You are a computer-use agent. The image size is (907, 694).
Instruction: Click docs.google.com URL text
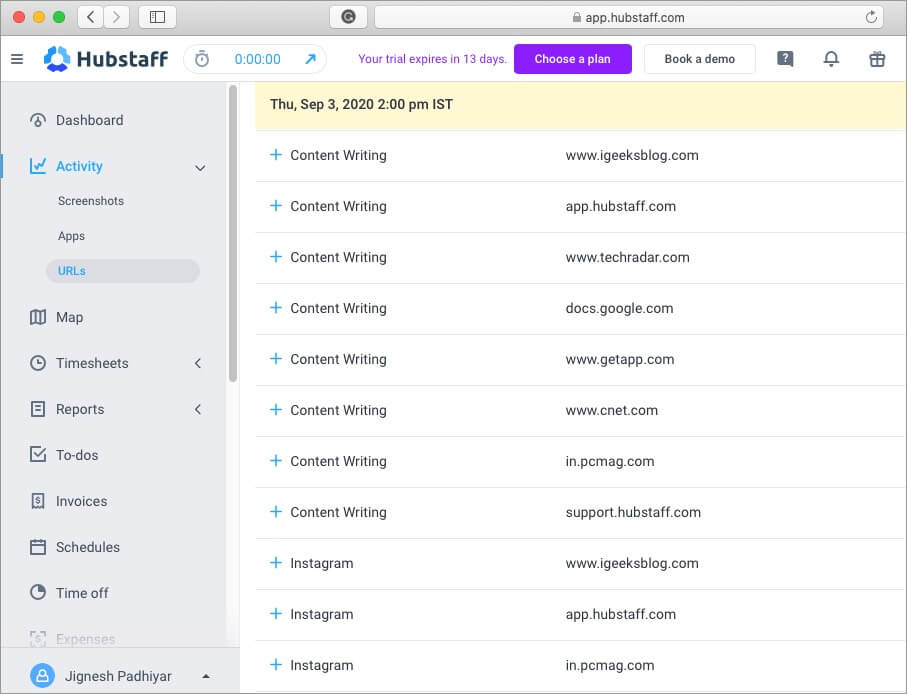[x=620, y=308]
